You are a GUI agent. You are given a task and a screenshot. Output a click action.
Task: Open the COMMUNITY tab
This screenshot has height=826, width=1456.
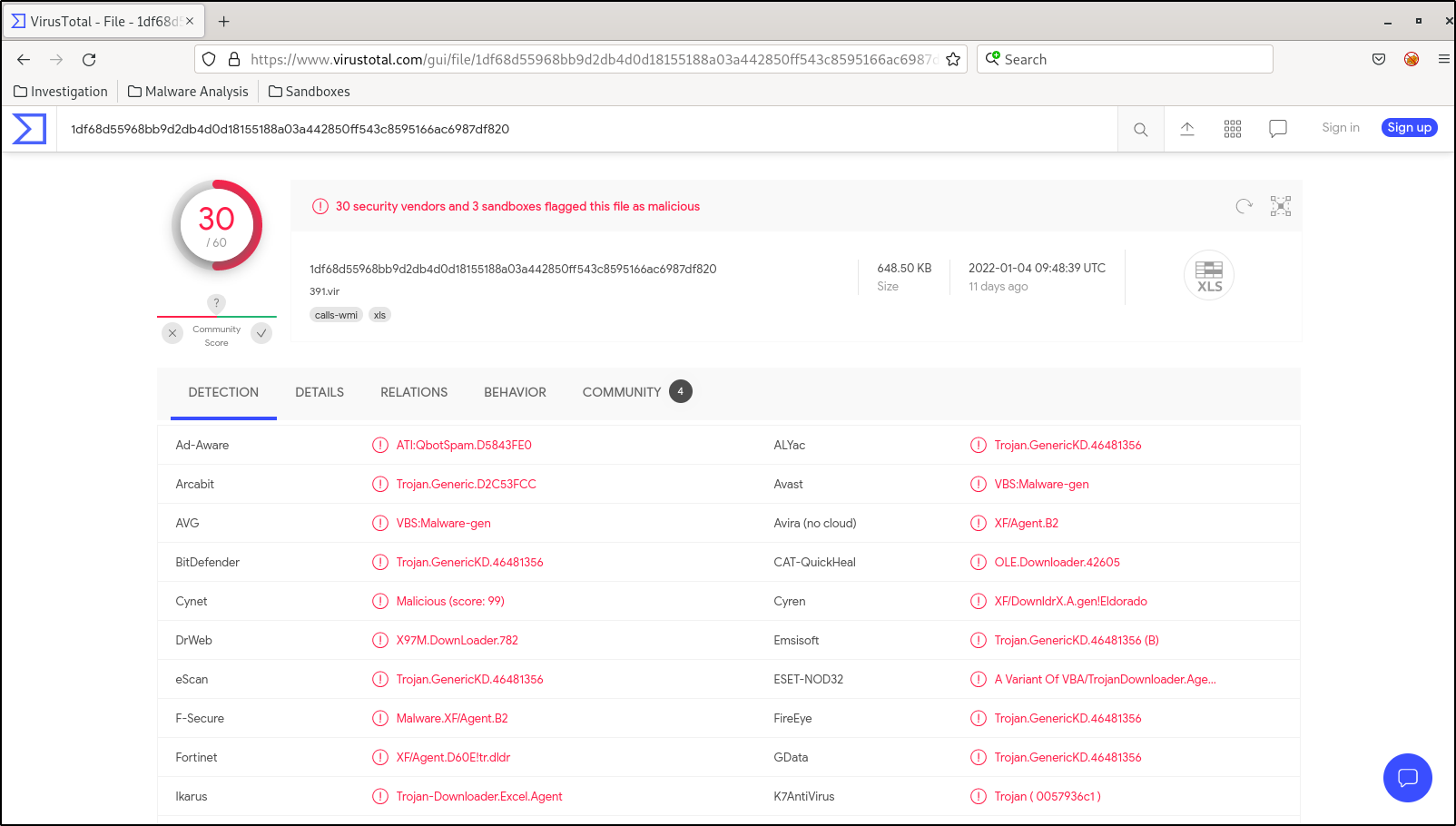click(636, 392)
